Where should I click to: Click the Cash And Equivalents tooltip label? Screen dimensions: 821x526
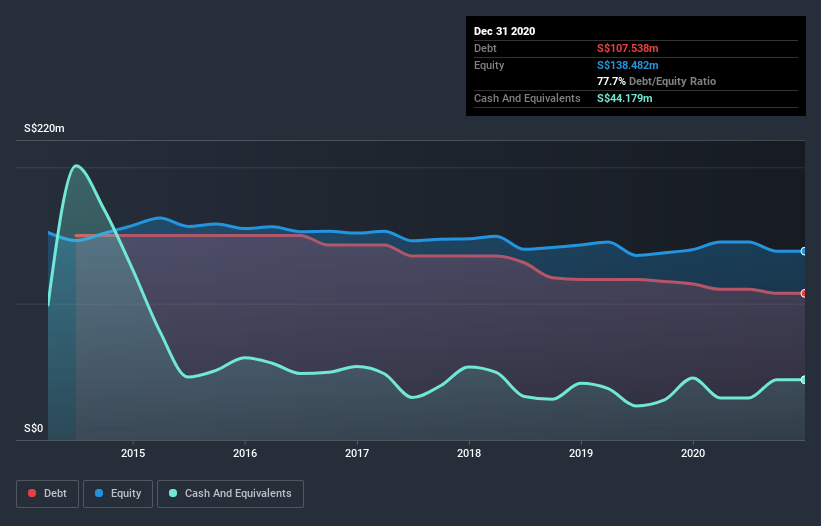point(527,98)
